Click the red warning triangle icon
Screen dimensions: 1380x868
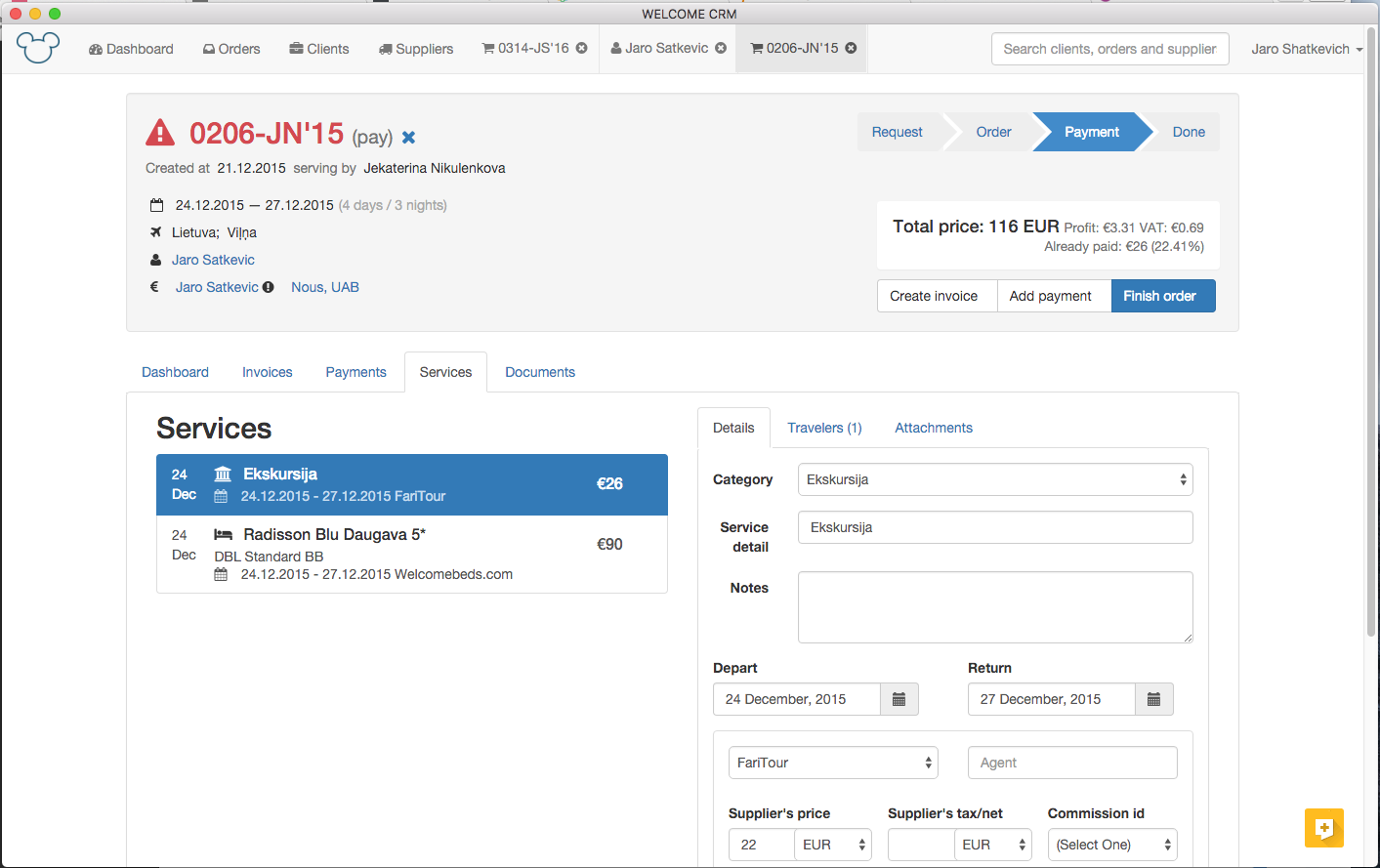point(160,133)
